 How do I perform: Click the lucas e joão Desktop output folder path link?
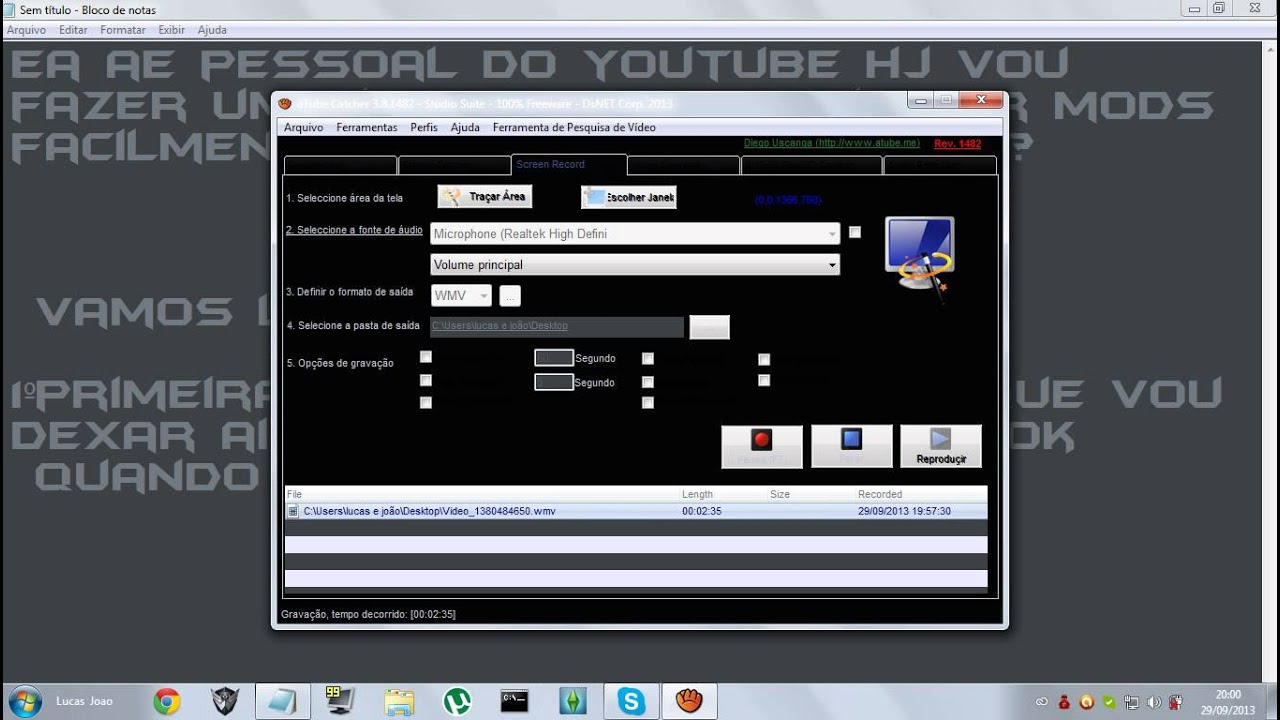500,326
